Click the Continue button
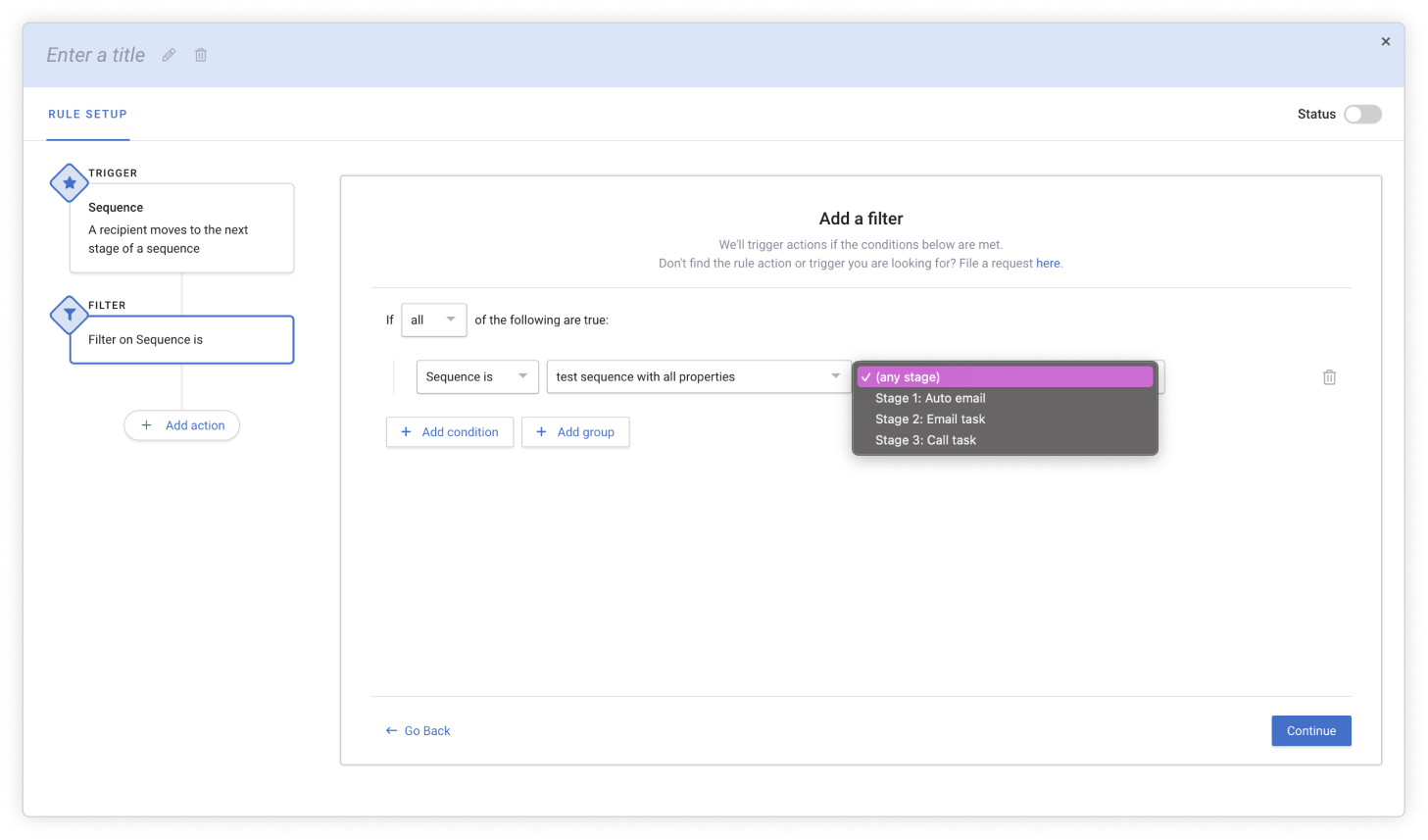The image size is (1428, 840). 1311,731
